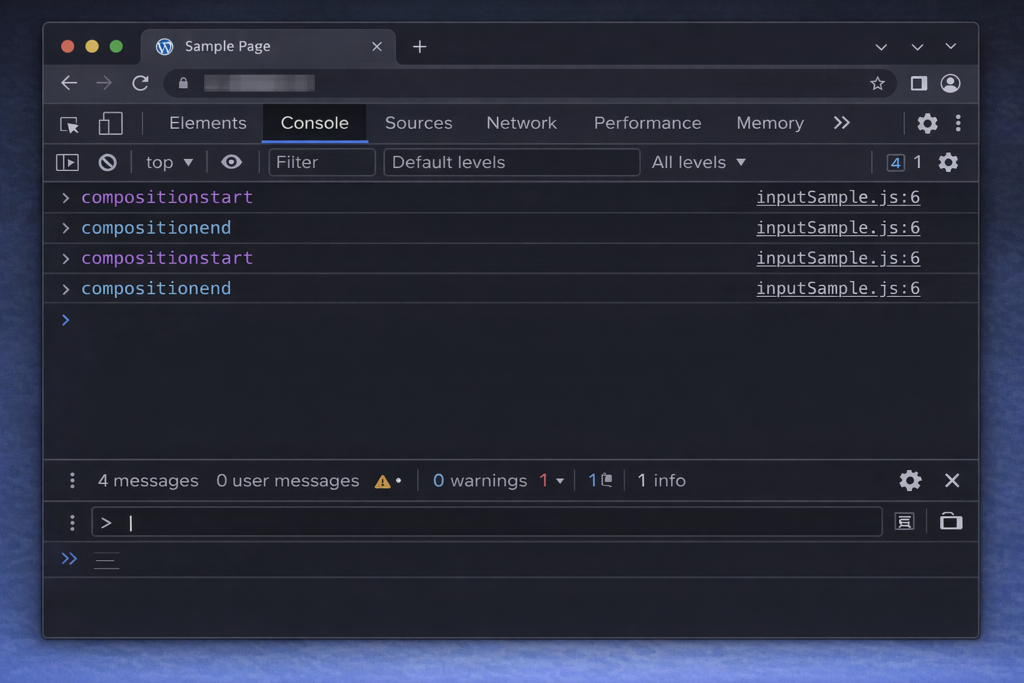Image resolution: width=1024 pixels, height=683 pixels.
Task: Show the console sidebar
Action: [66, 161]
